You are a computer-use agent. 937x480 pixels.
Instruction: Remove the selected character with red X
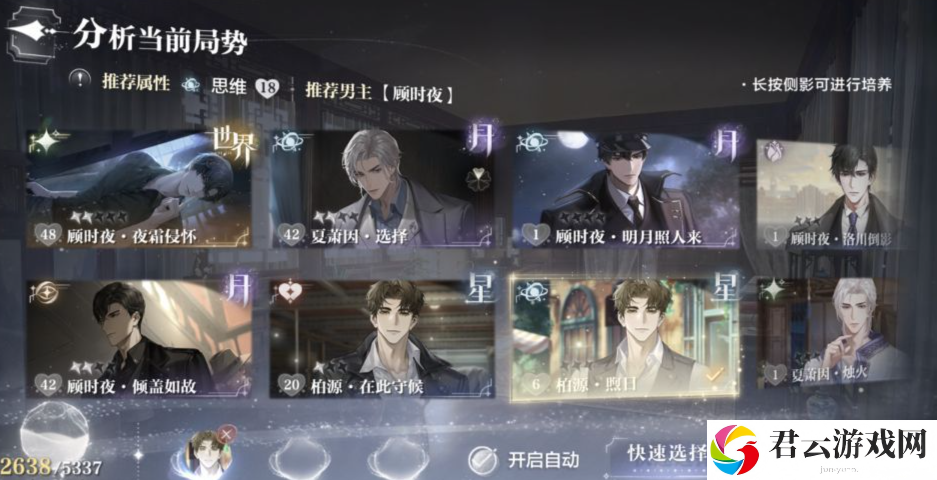[226, 435]
